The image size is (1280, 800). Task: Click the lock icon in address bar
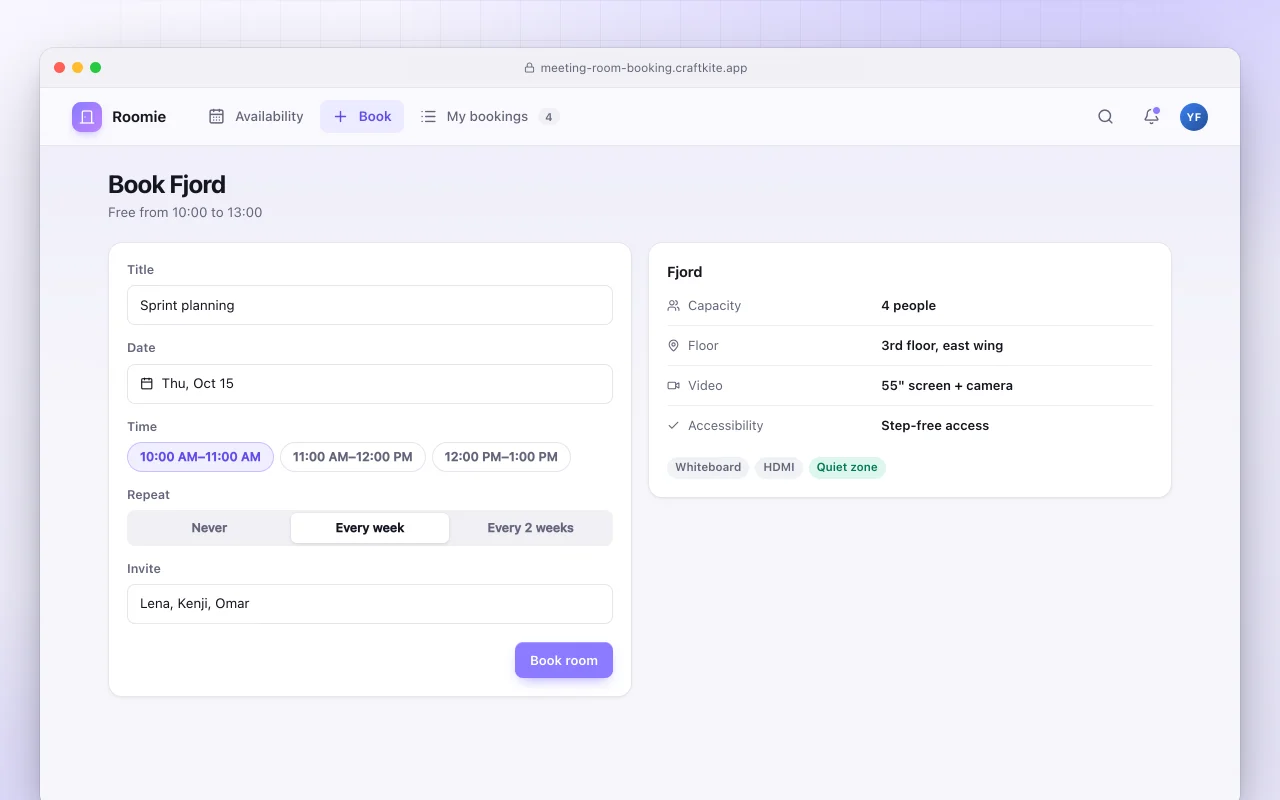pos(530,68)
